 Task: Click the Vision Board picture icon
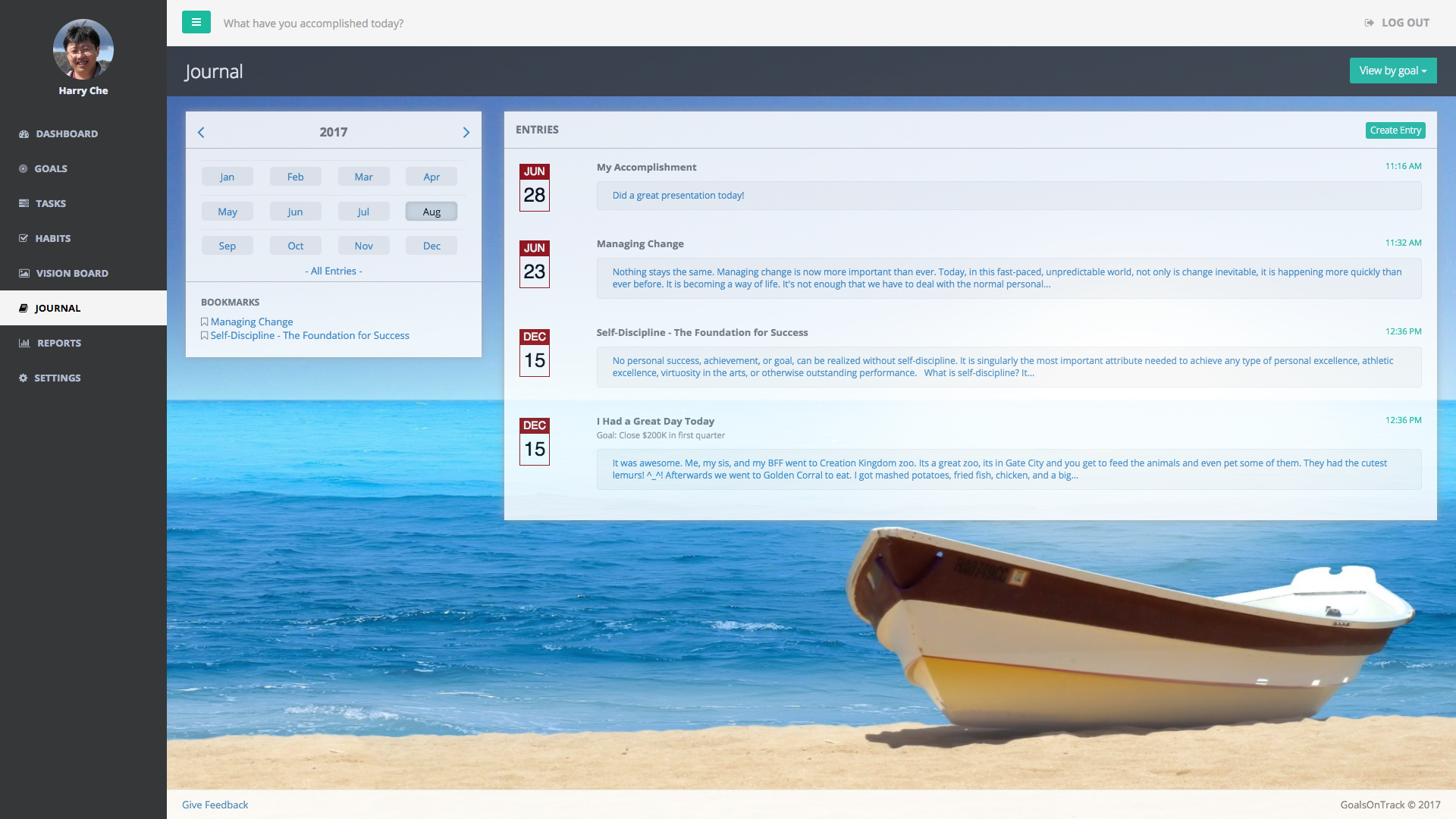coord(24,274)
